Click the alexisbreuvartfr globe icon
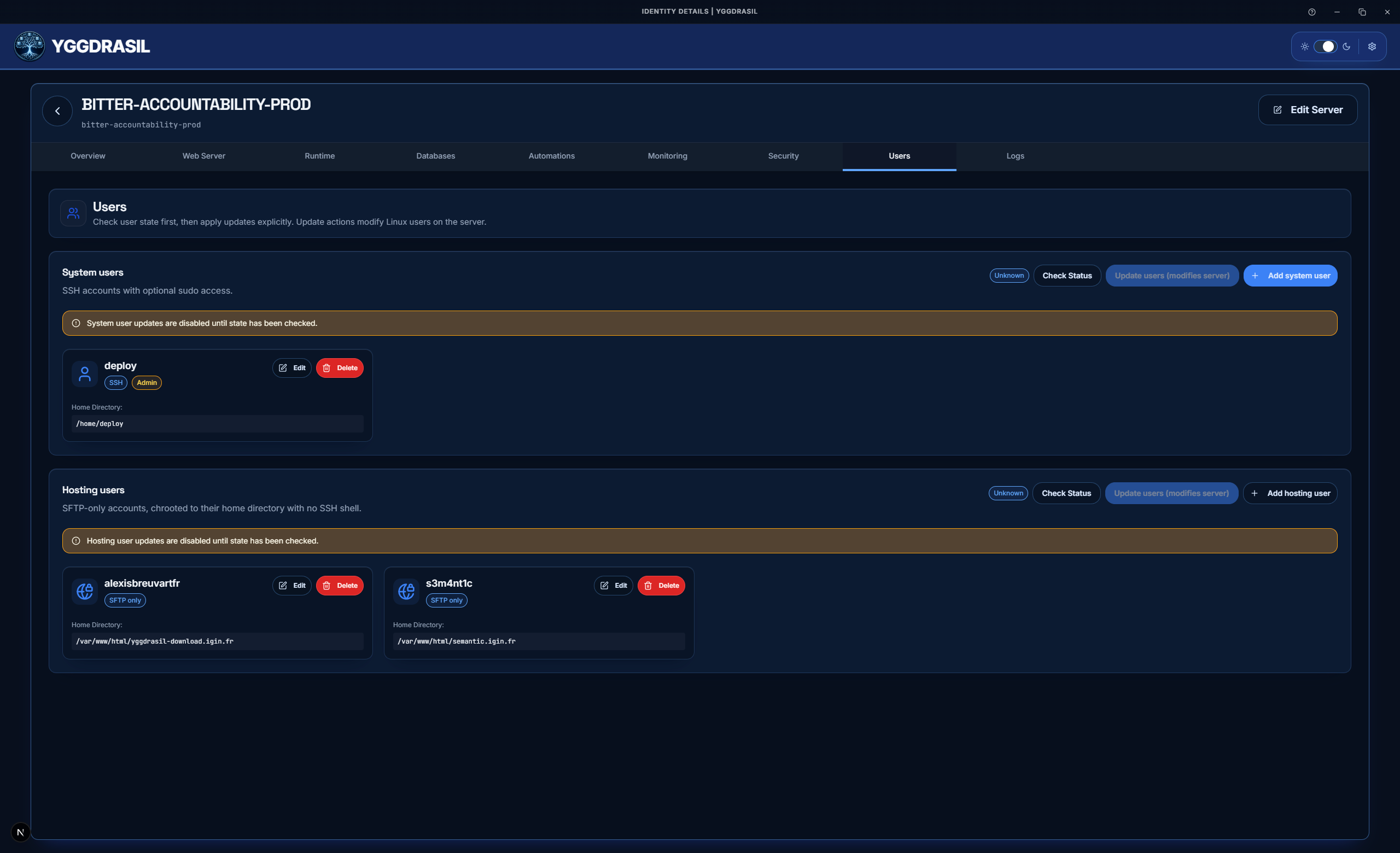 click(84, 591)
